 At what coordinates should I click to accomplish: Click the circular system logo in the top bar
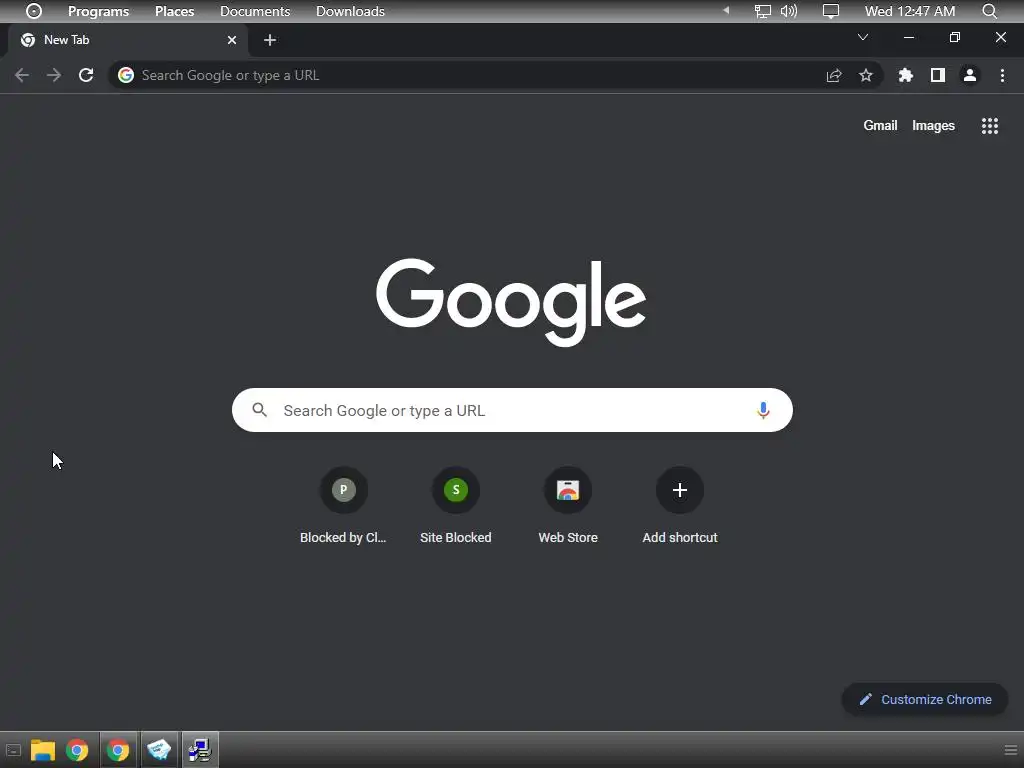click(x=34, y=11)
